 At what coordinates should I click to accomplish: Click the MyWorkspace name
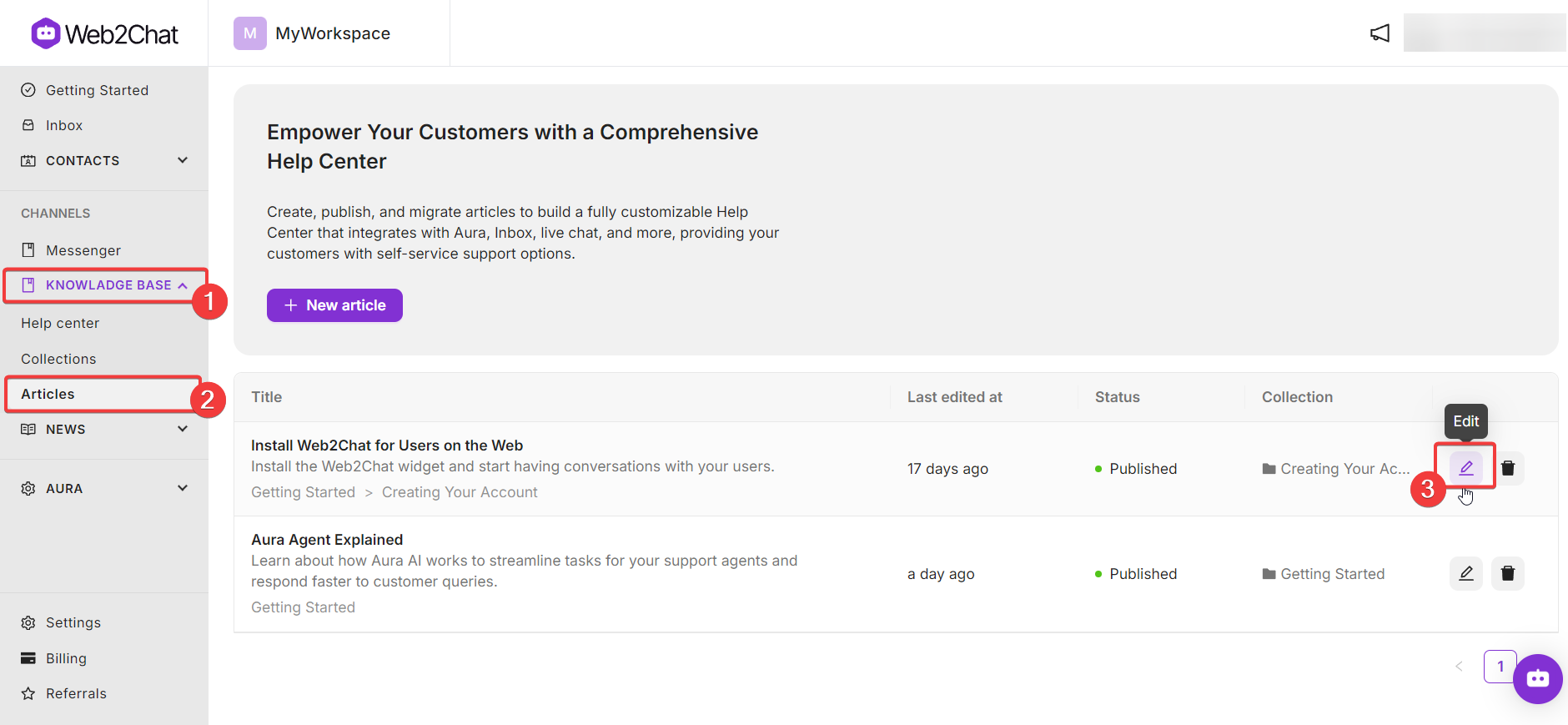[x=333, y=33]
